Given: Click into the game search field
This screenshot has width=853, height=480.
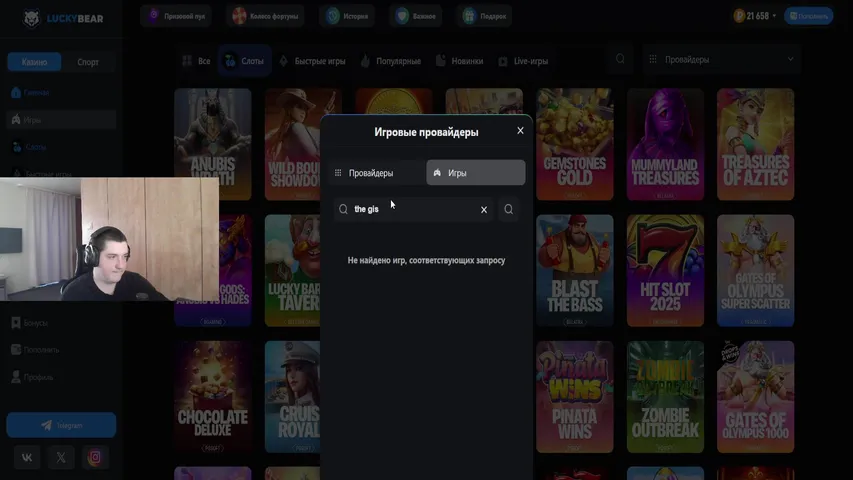Looking at the screenshot, I should pyautogui.click(x=413, y=210).
